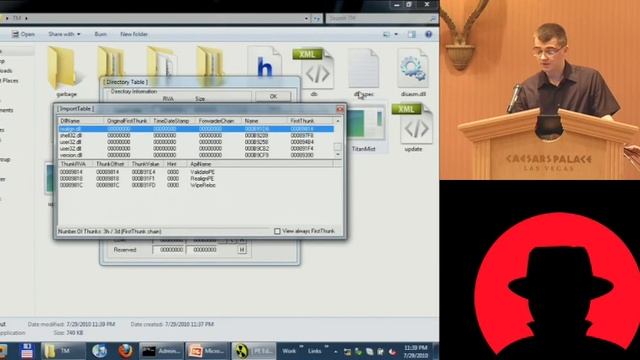Sort by the ForwarderChain column header
640x360 pixels.
coord(218,121)
